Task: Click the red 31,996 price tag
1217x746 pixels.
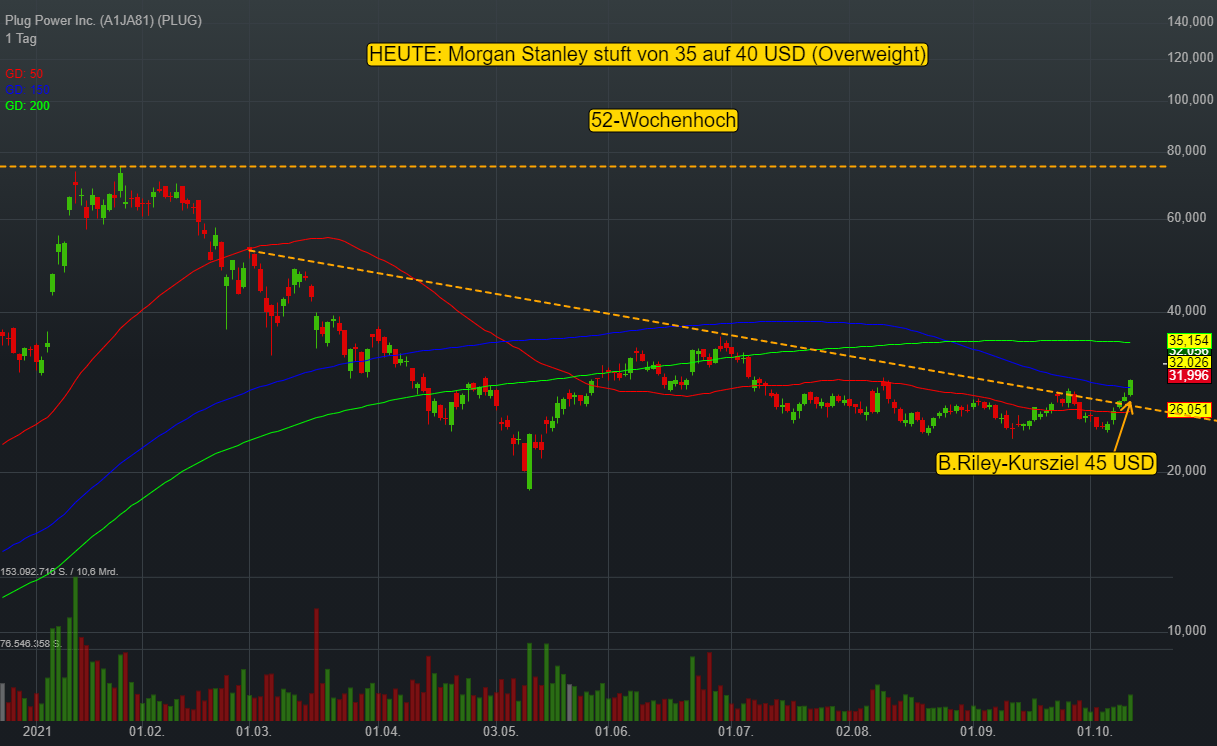Action: 1188,375
